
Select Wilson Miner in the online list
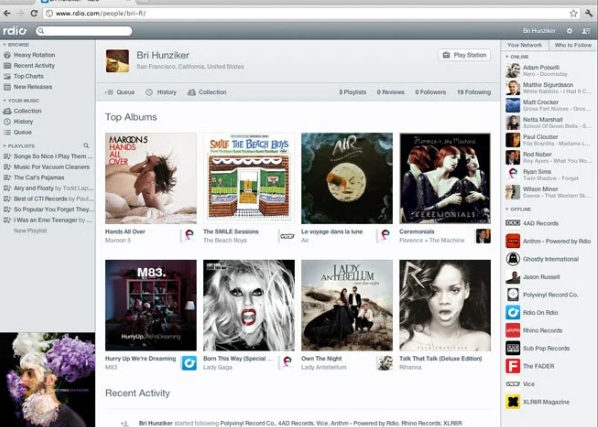coord(549,192)
